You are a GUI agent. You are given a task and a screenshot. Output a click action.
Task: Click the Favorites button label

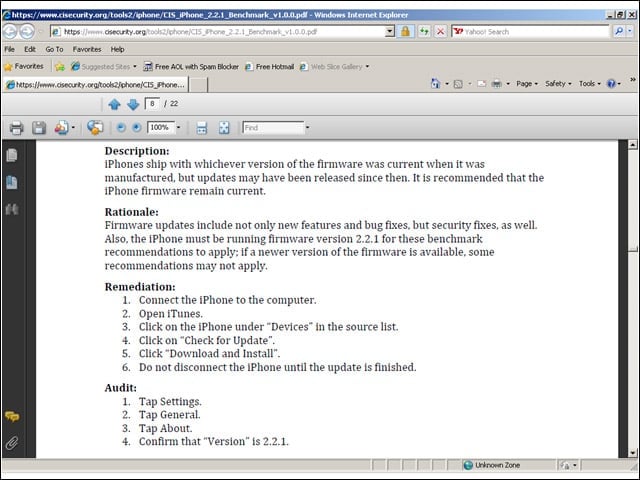click(29, 66)
